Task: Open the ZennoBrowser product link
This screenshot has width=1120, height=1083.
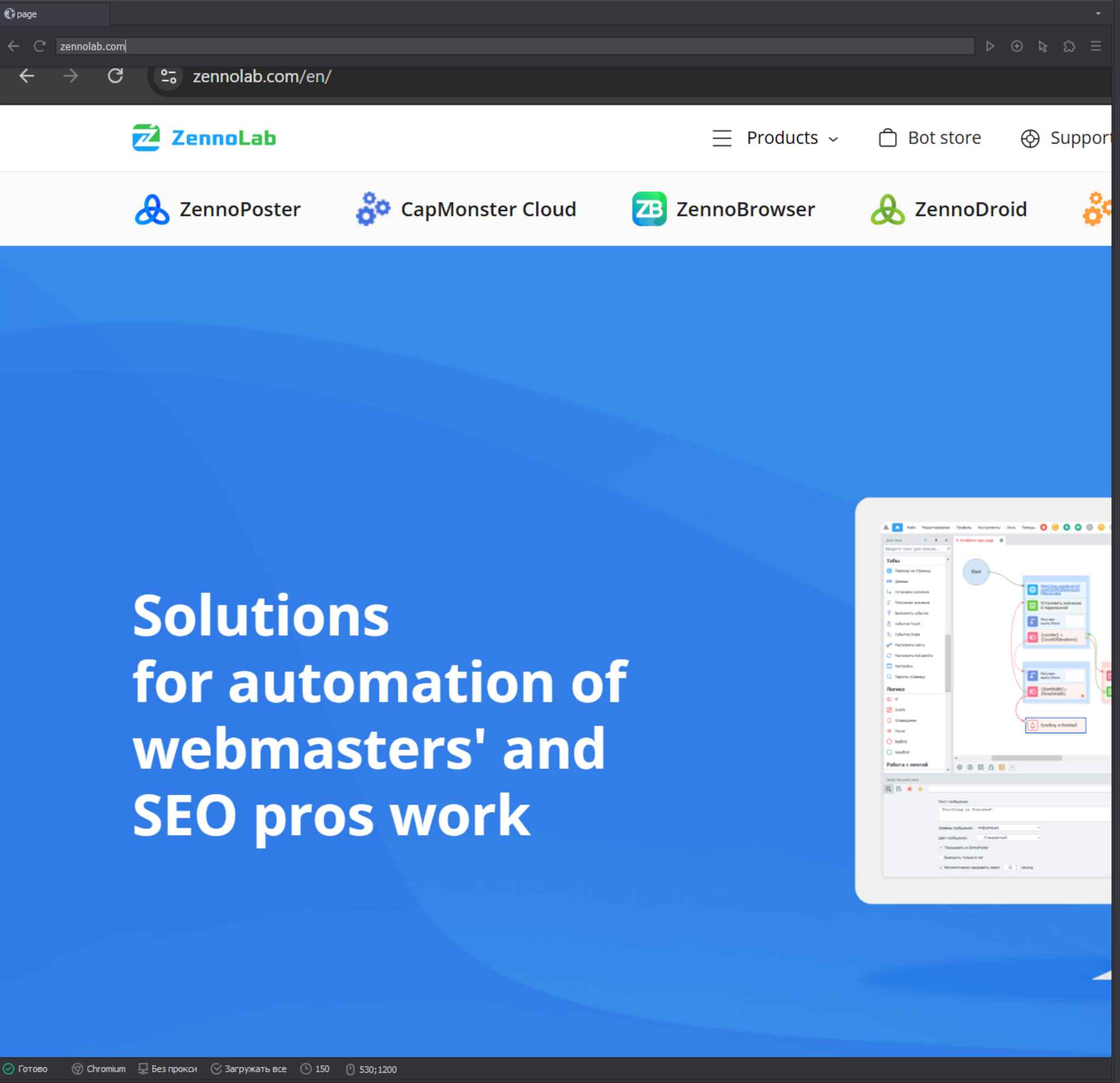Action: point(723,209)
